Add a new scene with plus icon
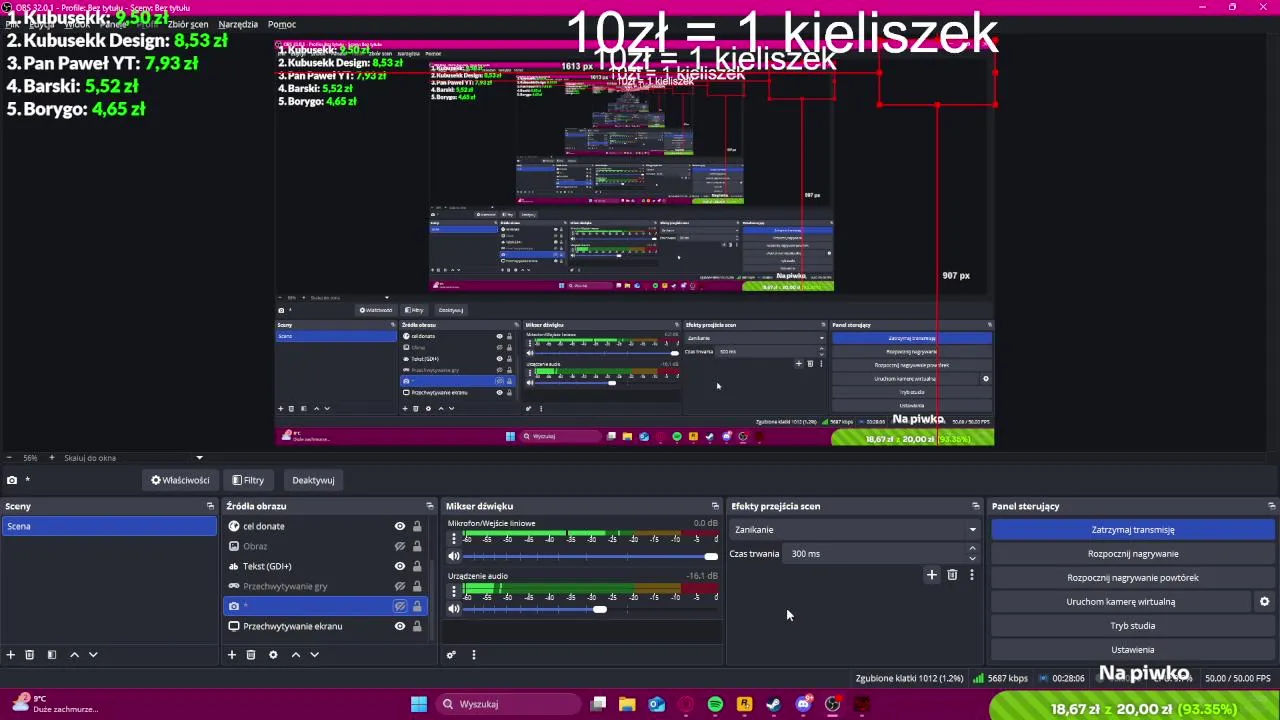The height and width of the screenshot is (720, 1280). pos(11,655)
